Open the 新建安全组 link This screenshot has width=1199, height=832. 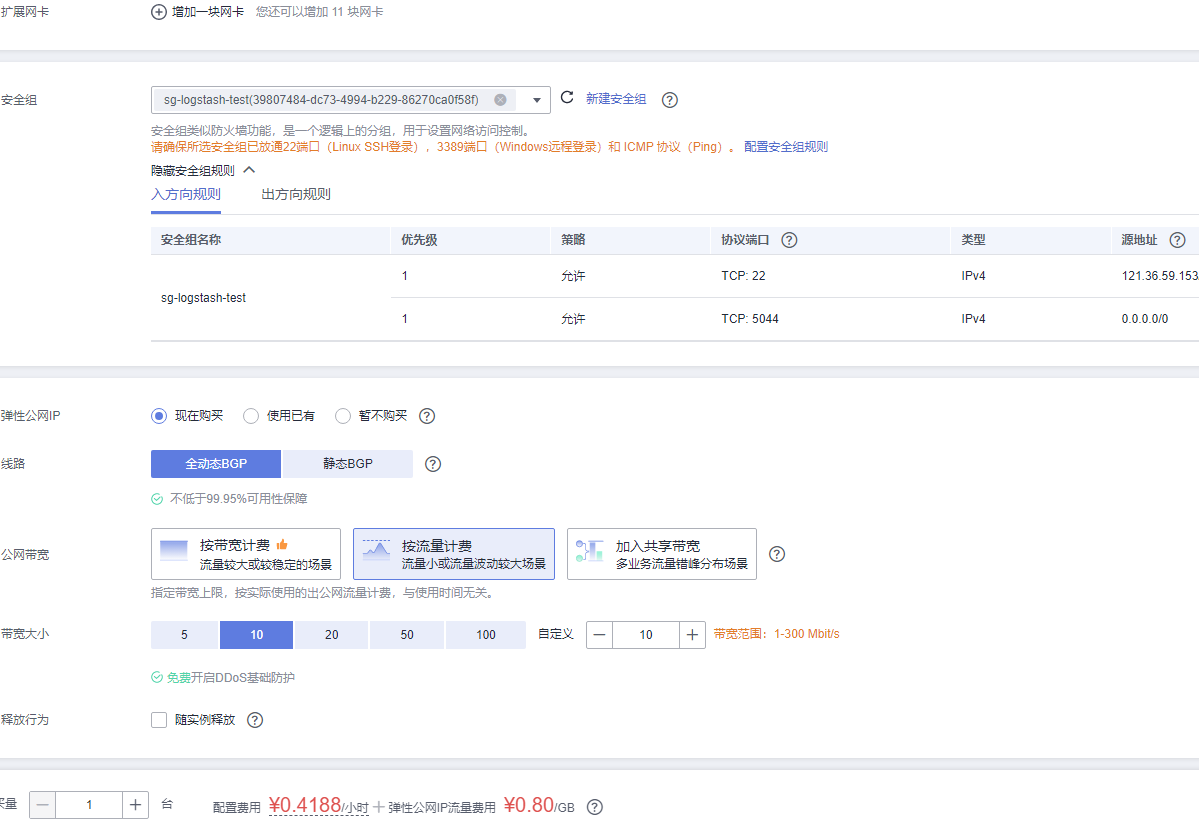tap(616, 99)
